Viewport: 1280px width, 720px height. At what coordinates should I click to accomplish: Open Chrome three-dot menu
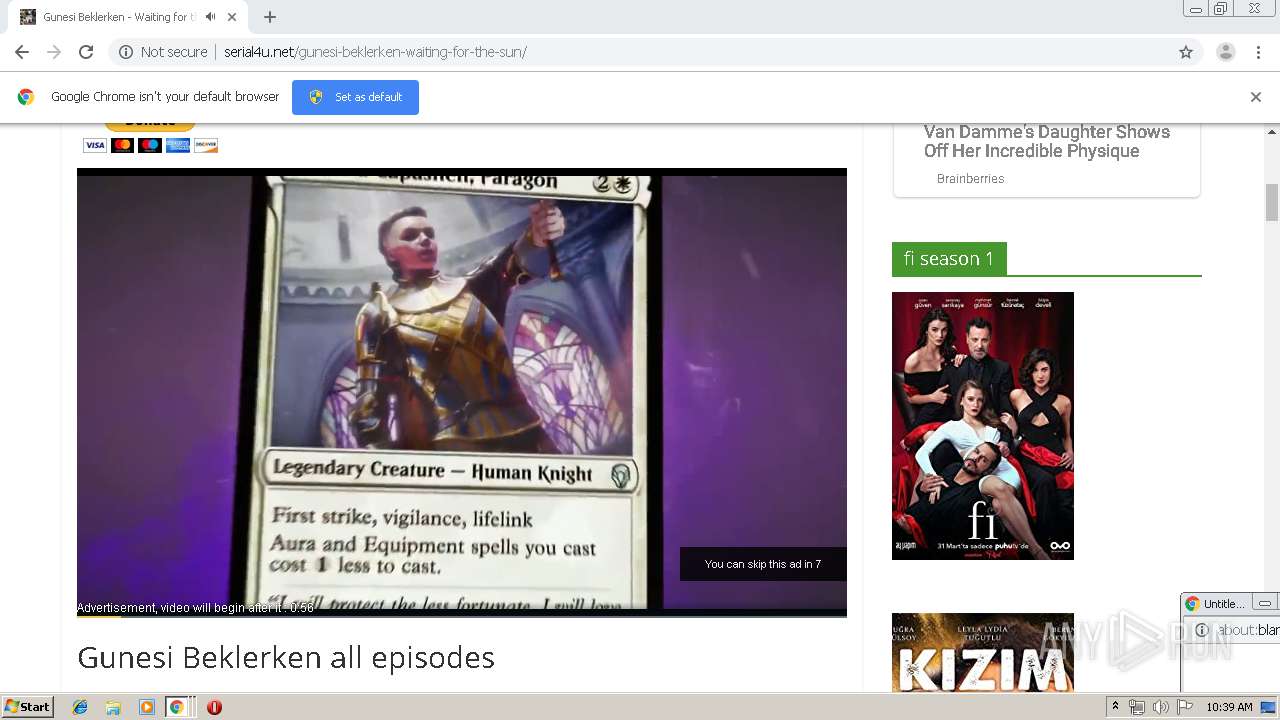click(x=1258, y=52)
